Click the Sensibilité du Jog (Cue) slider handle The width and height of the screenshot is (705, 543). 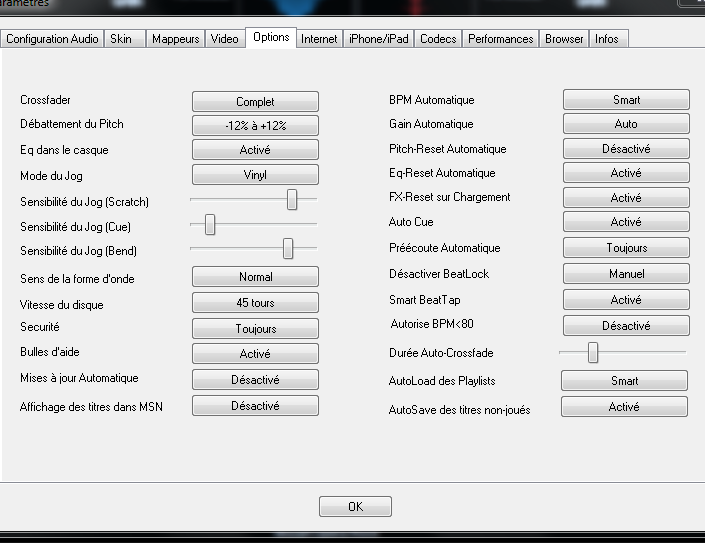(210, 225)
